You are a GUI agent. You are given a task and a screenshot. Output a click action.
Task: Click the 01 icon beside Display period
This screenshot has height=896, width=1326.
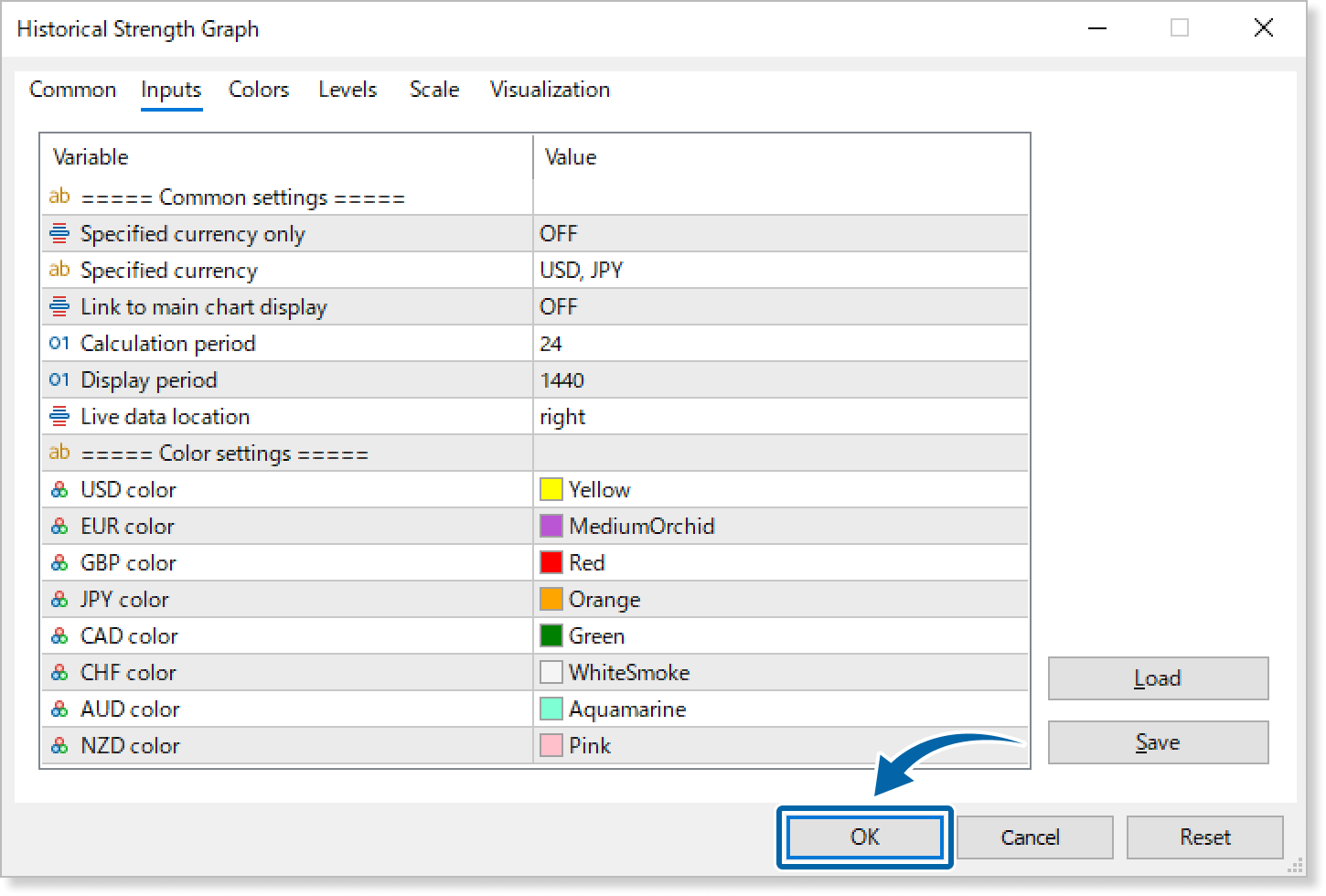coord(59,379)
